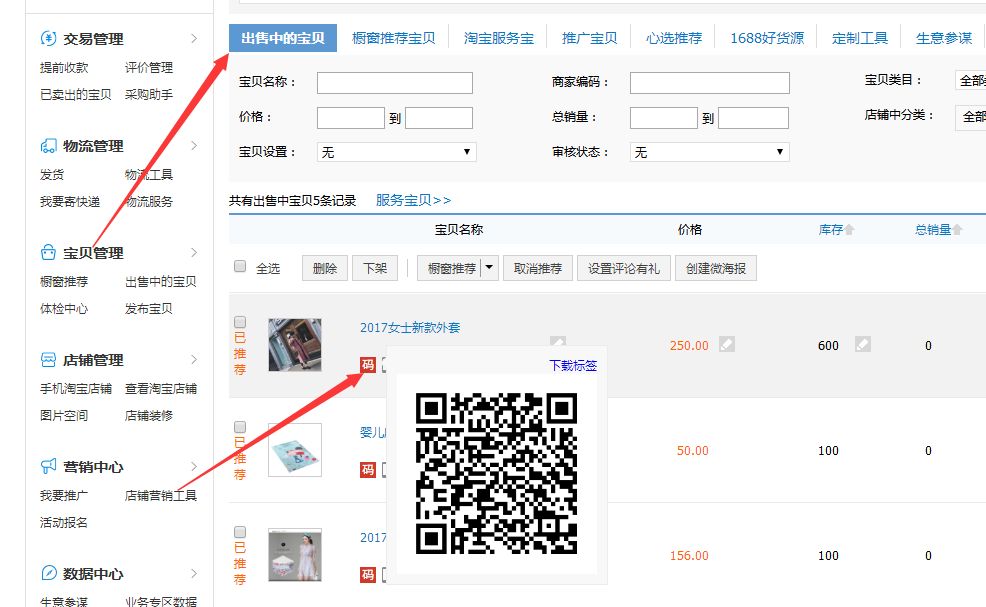Viewport: 986px width, 607px height.
Task: Click edit pencil icon next to stock 600
Action: tap(863, 344)
